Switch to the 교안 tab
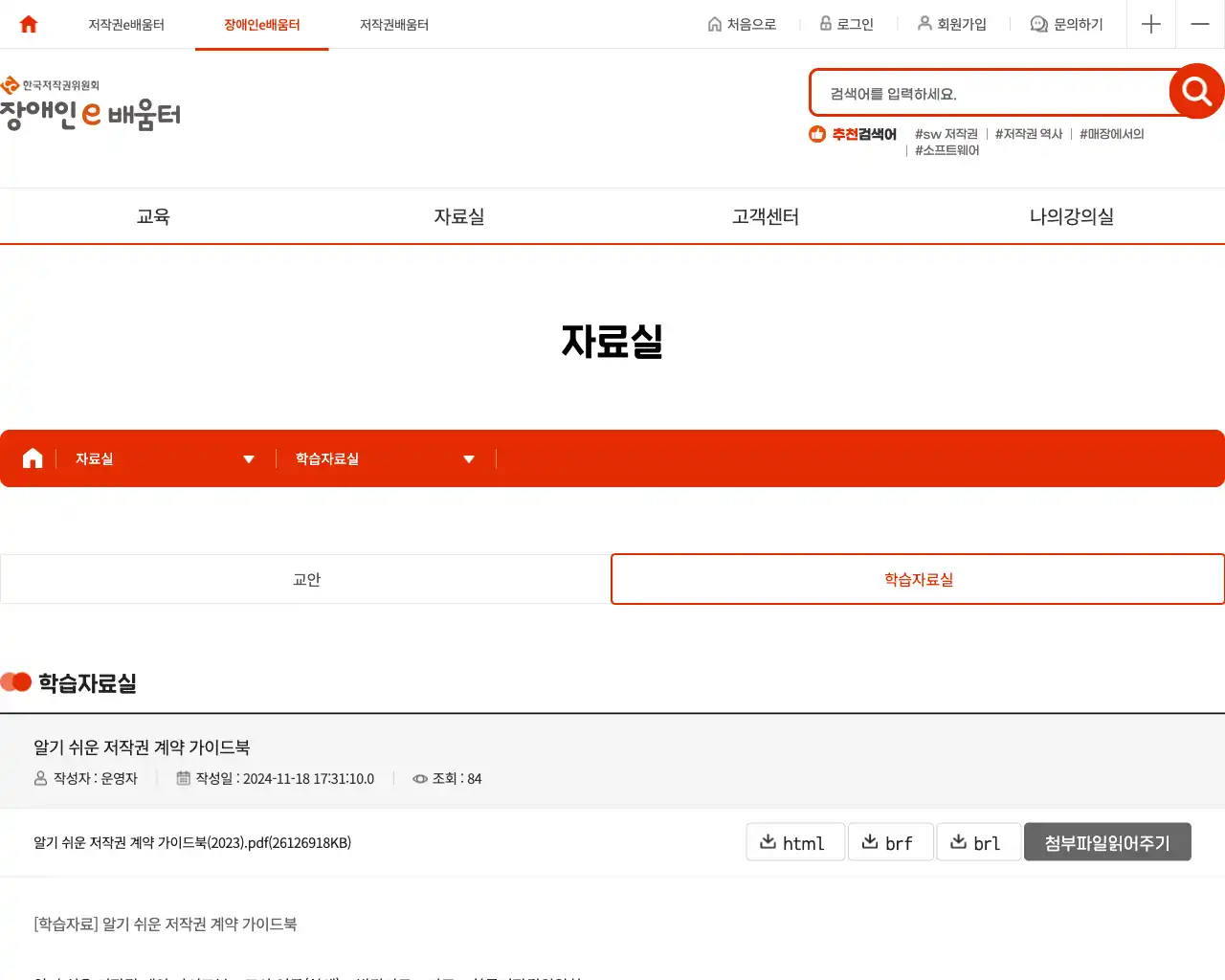This screenshot has width=1225, height=980. coord(305,578)
